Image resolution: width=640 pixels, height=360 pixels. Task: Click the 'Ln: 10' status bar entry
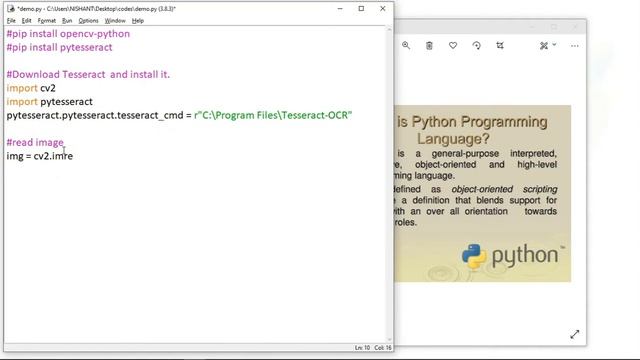pyautogui.click(x=362, y=348)
